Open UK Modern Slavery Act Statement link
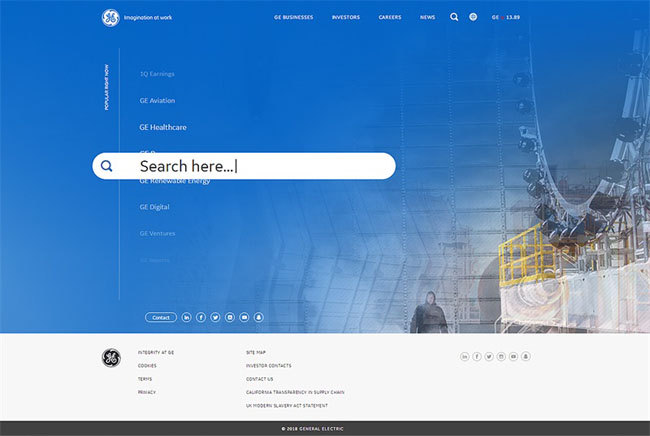The image size is (650, 436). pyautogui.click(x=287, y=406)
